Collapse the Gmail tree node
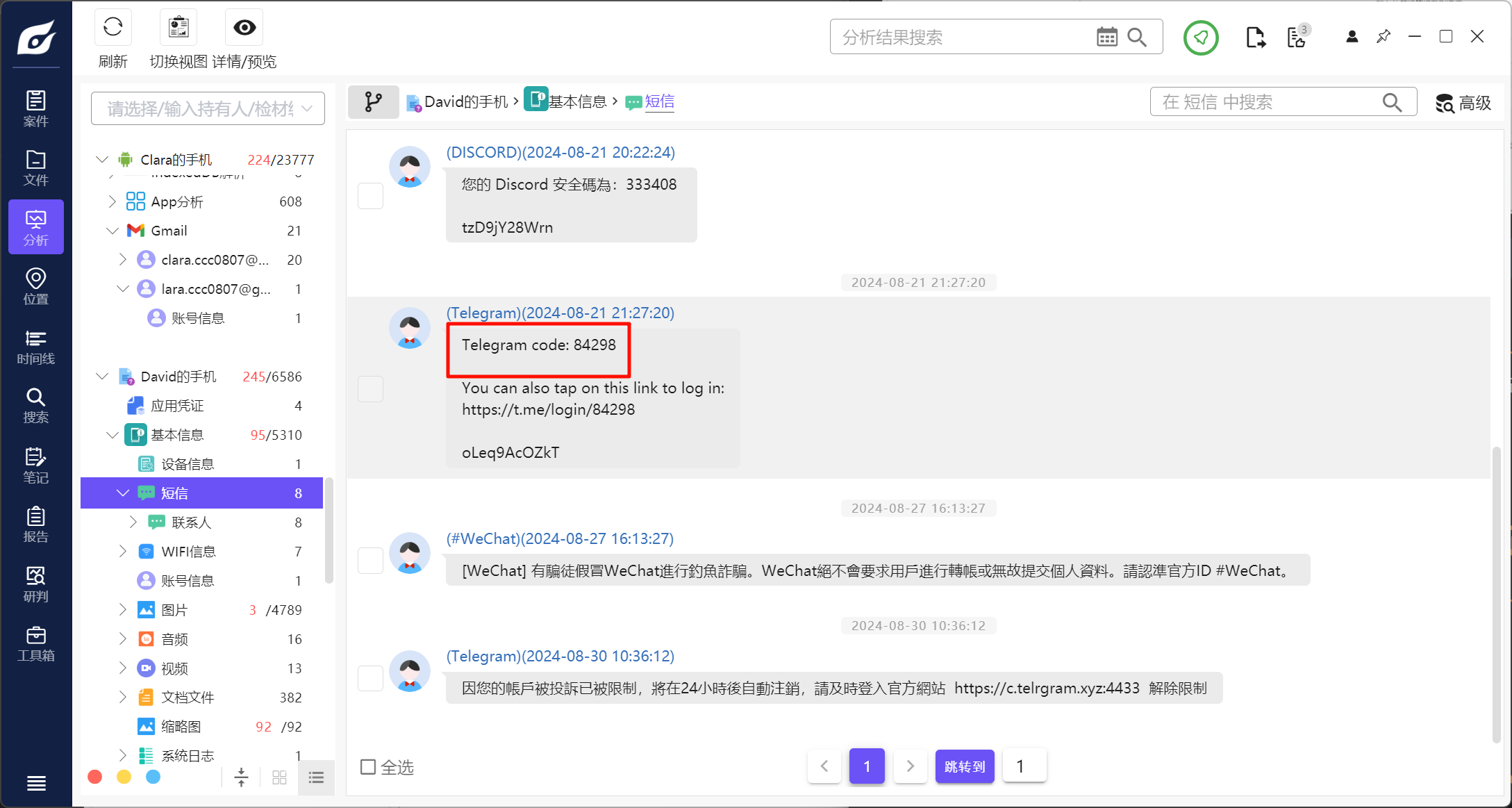Screen dimensions: 1512x808 (x=113, y=231)
